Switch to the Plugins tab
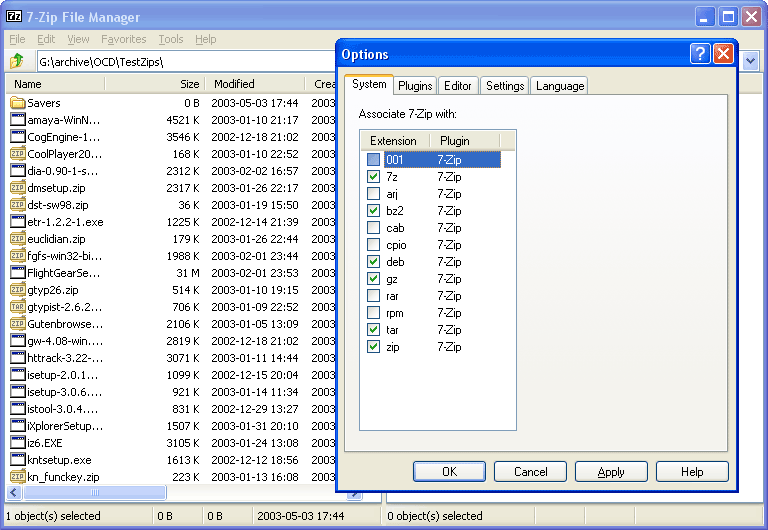This screenshot has width=768, height=530. [415, 86]
